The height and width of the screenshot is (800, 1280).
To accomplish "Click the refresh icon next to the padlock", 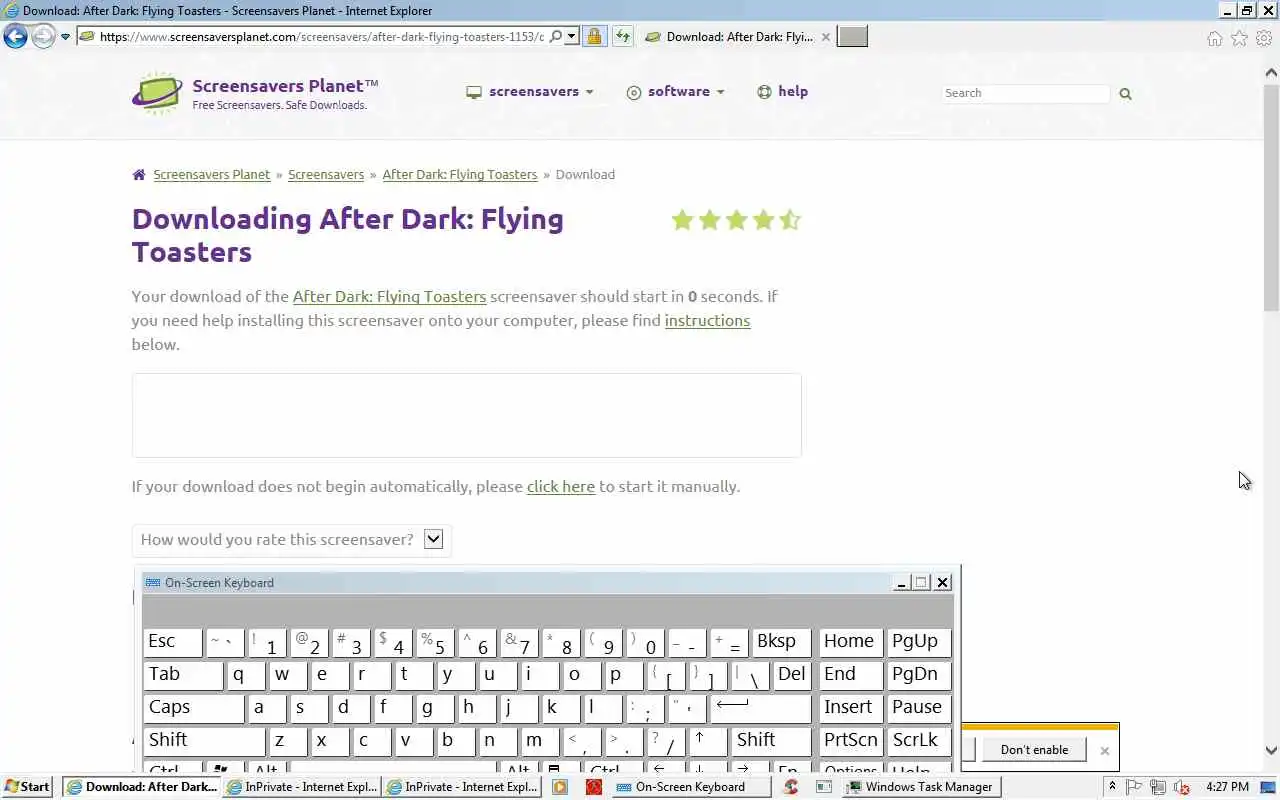I will [623, 37].
